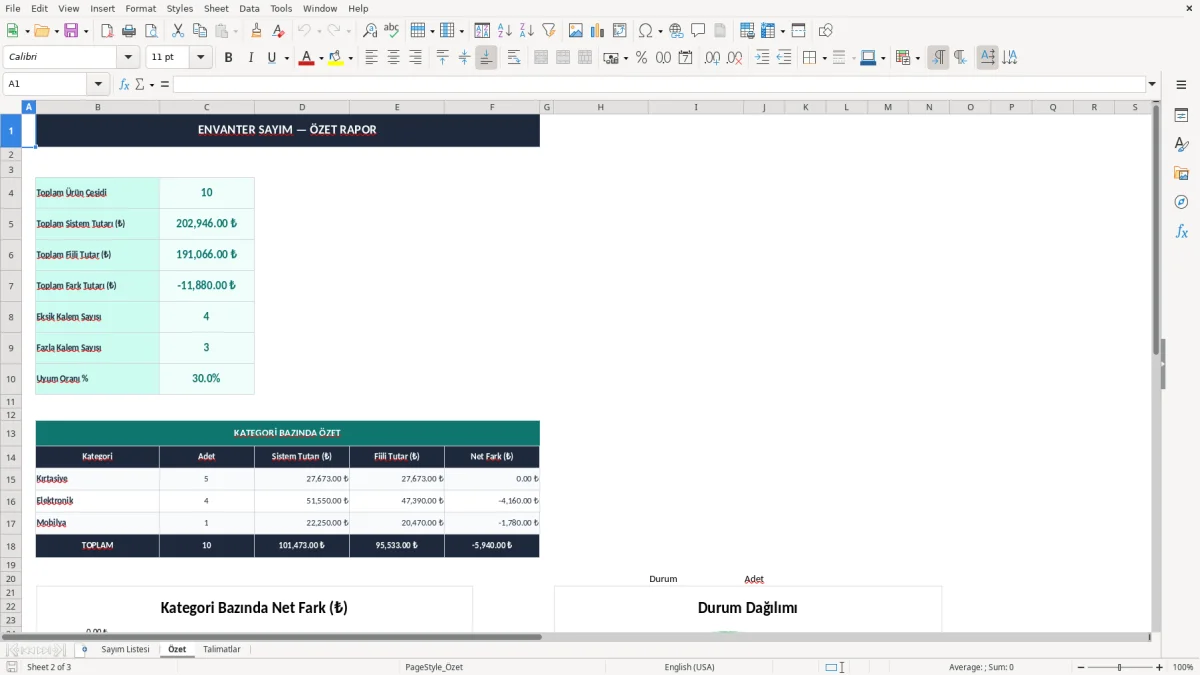Open Borders dropdown arrow

pyautogui.click(x=824, y=58)
